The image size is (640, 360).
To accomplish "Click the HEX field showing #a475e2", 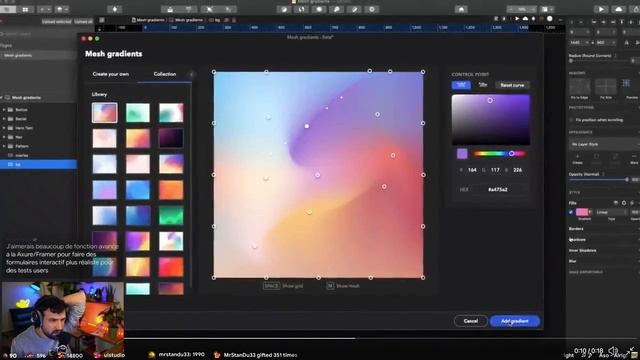I will (498, 189).
